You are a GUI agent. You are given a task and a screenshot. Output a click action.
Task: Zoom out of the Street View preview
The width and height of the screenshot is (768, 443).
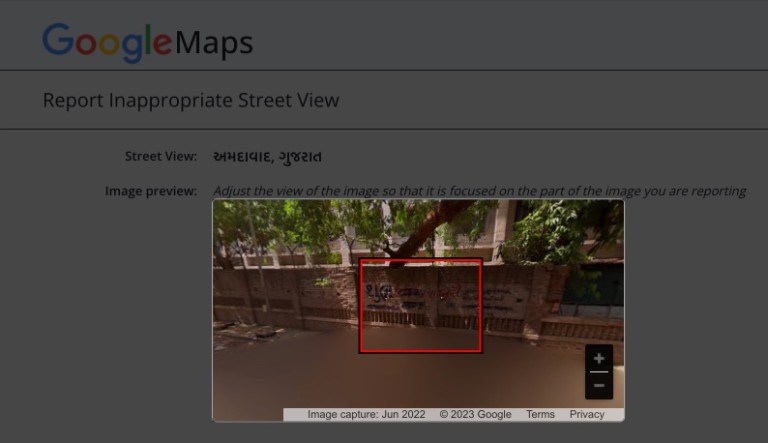[598, 385]
